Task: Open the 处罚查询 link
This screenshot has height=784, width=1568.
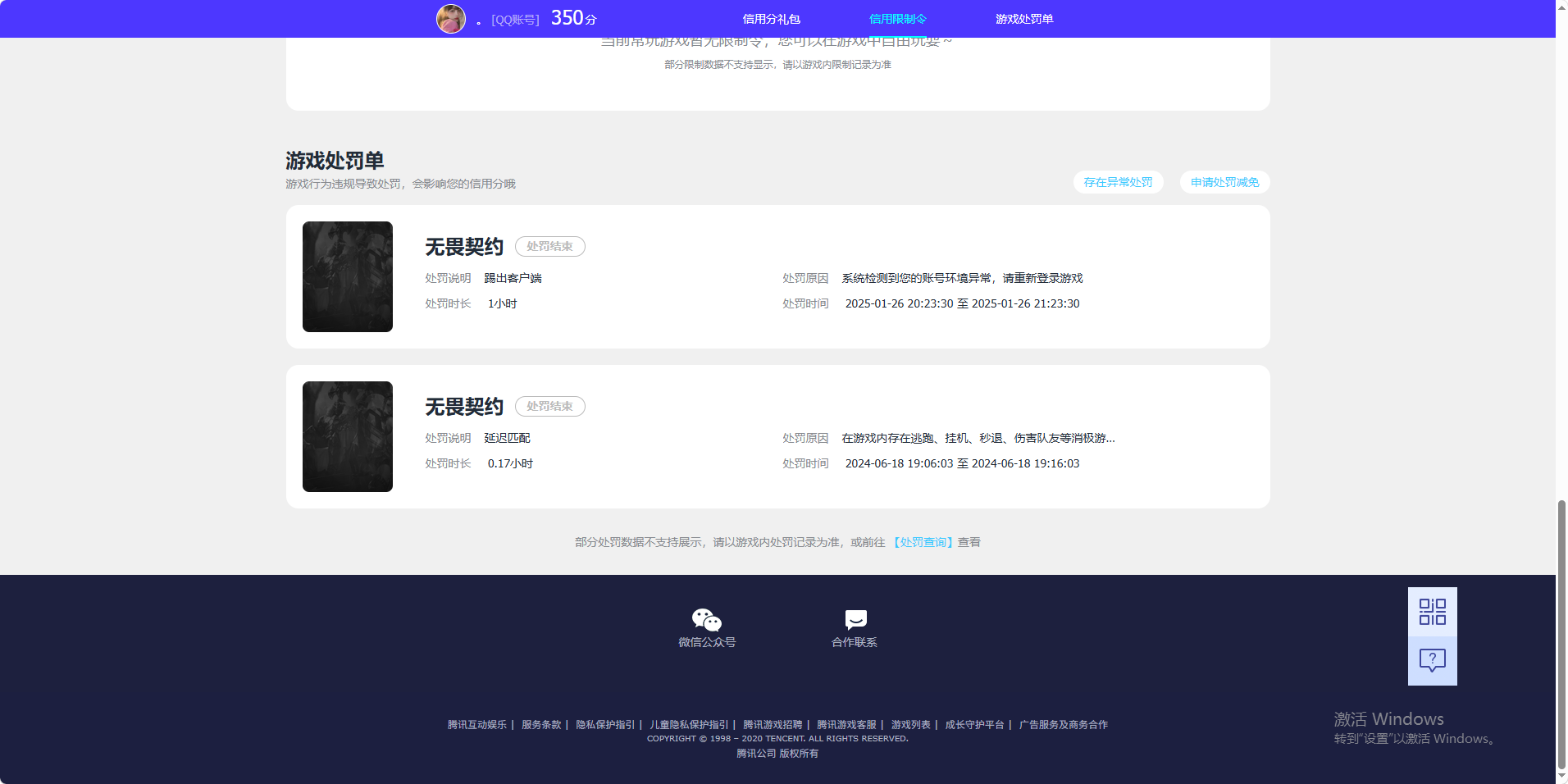Action: coord(922,542)
